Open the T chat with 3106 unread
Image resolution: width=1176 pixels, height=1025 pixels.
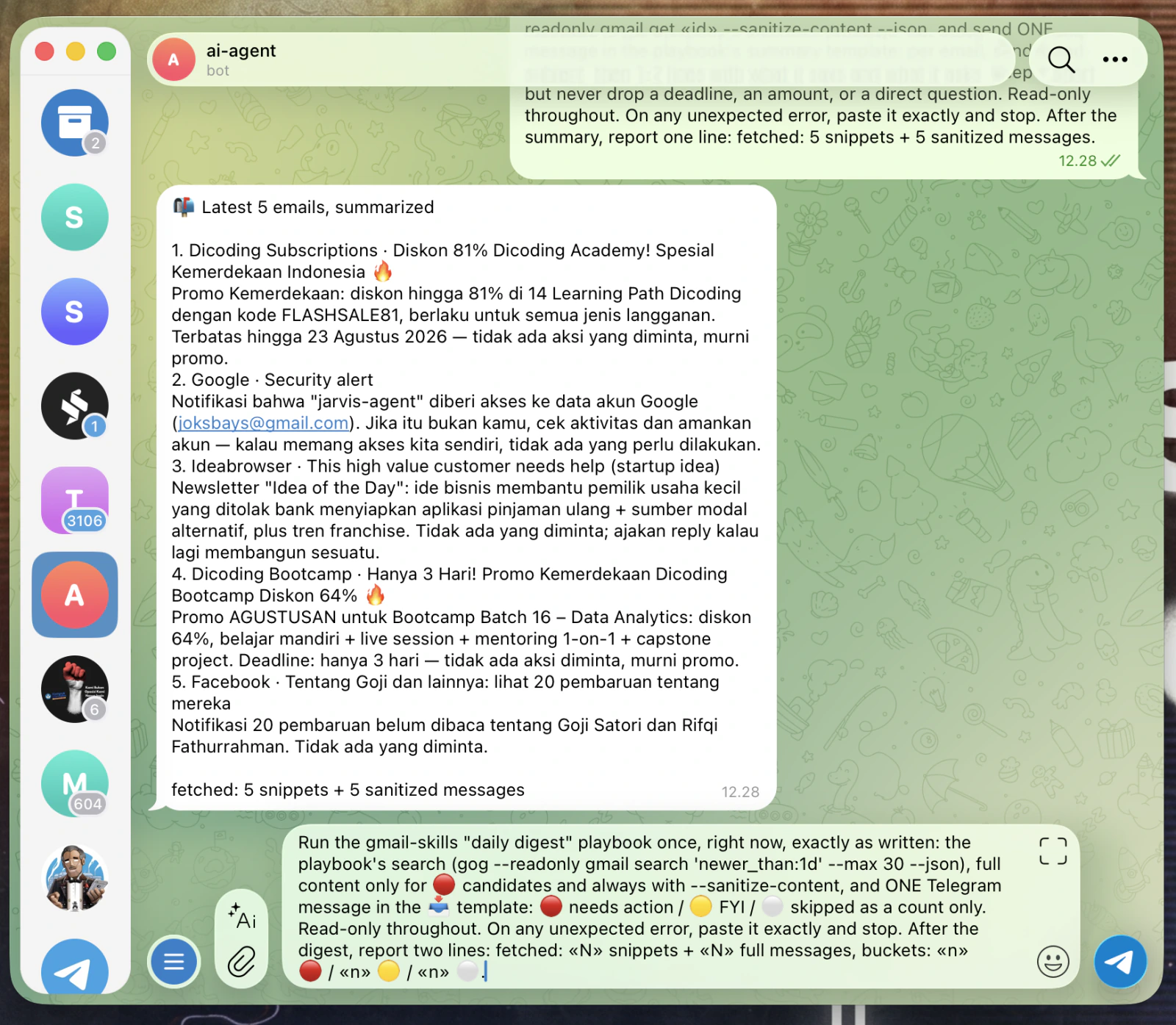point(74,500)
